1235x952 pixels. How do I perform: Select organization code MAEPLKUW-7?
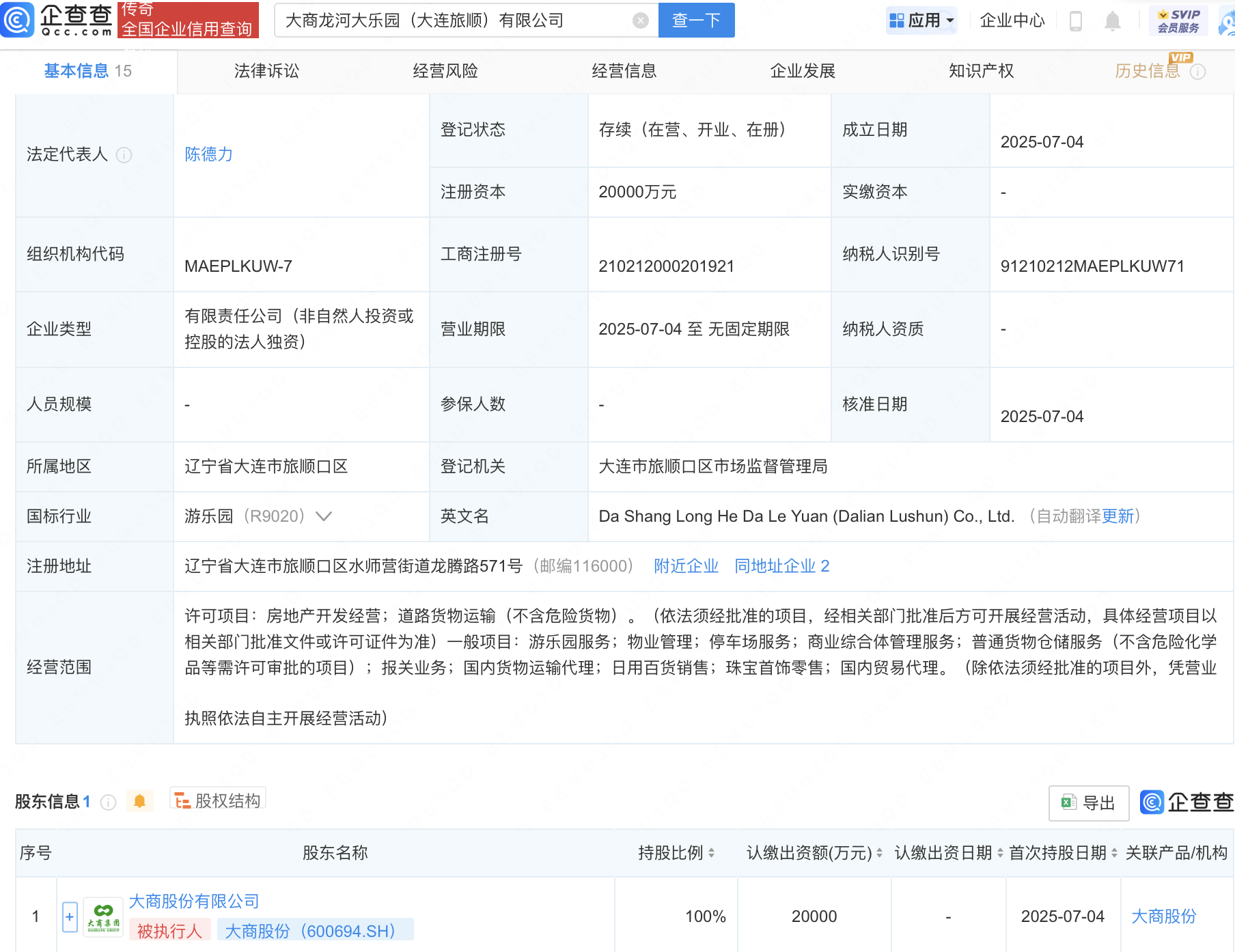238,266
